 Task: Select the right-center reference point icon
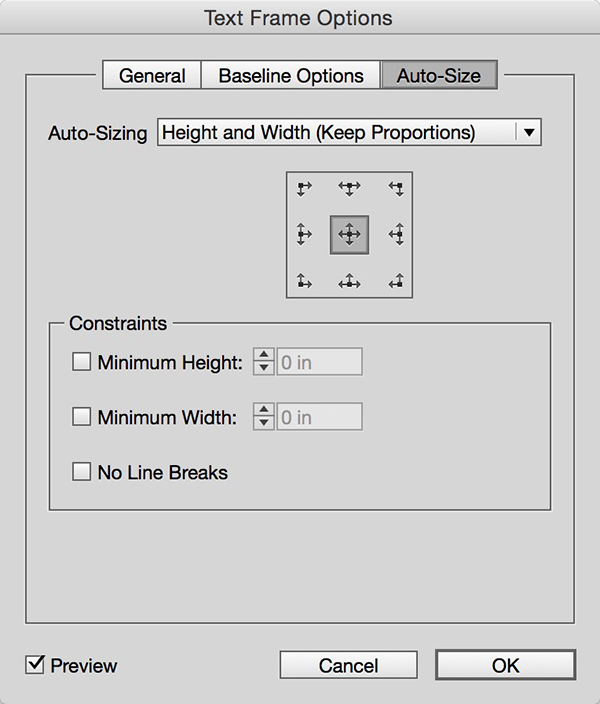click(x=396, y=234)
